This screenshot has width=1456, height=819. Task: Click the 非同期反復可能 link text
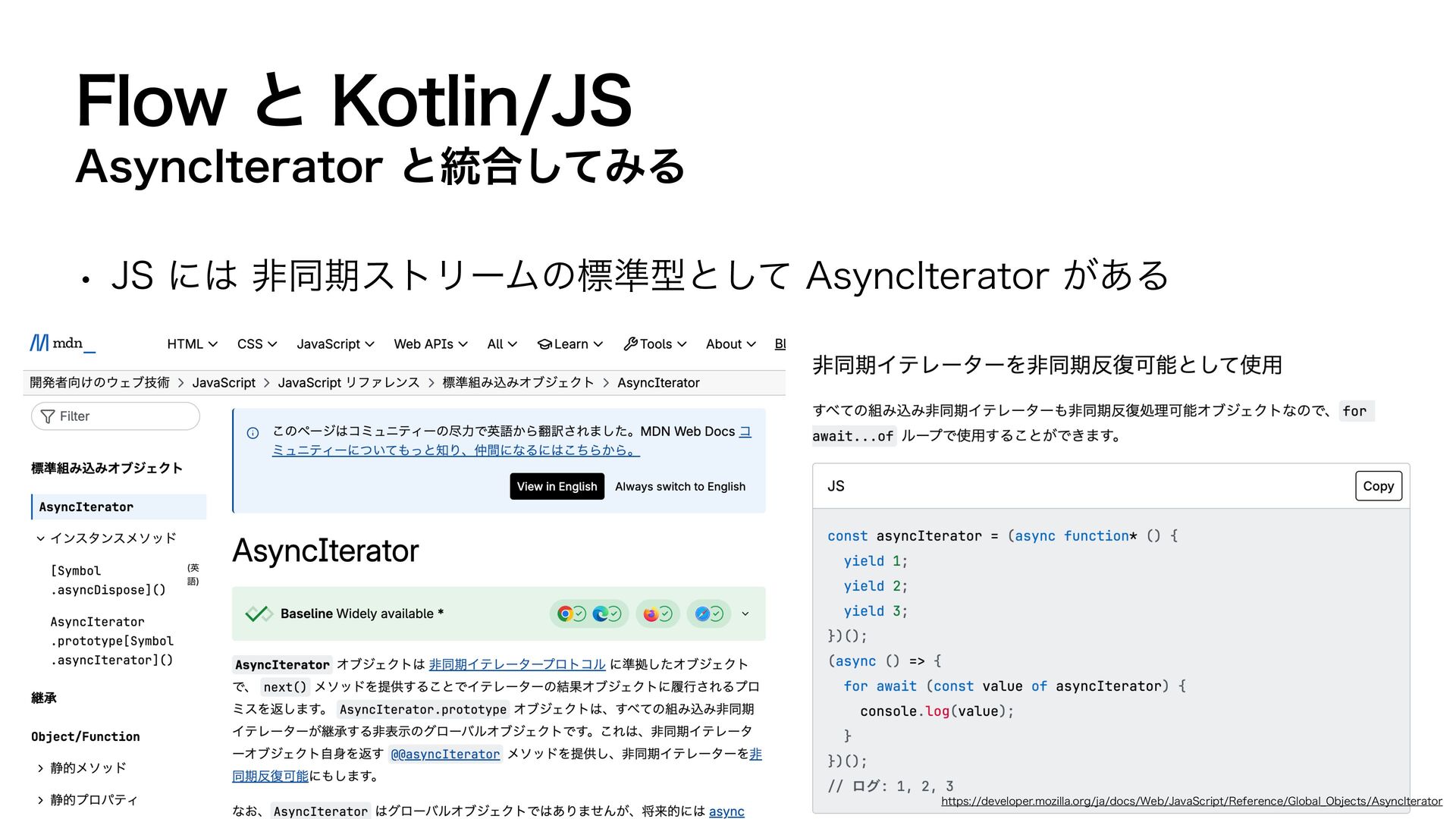click(x=497, y=765)
